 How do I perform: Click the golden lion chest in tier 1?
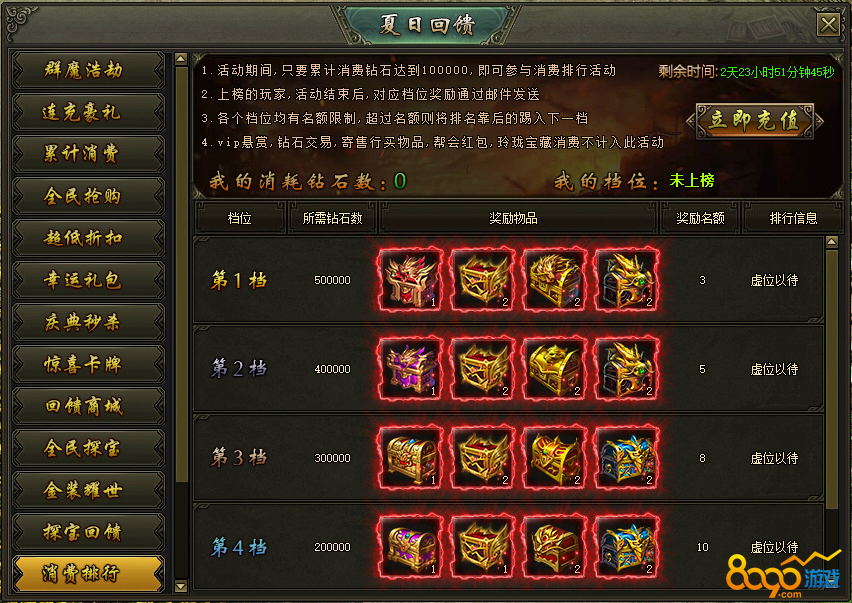[555, 280]
